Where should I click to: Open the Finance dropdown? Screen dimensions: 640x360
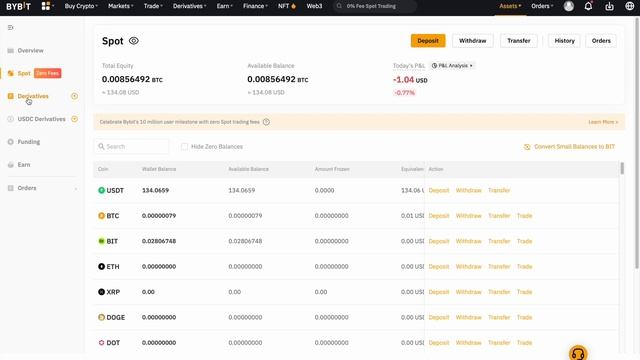point(255,6)
